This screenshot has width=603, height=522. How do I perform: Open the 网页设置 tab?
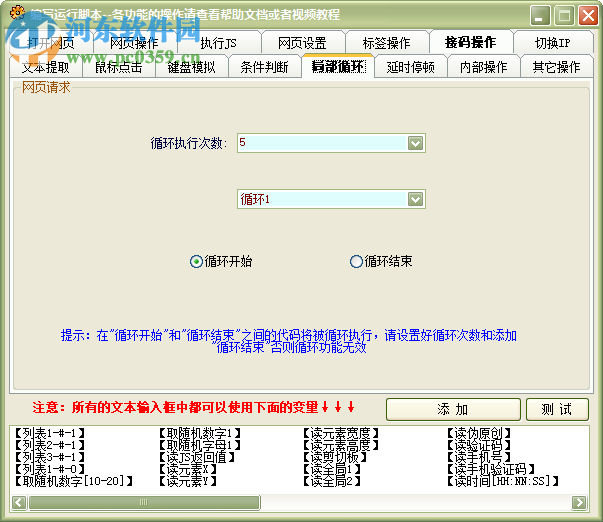(x=302, y=42)
